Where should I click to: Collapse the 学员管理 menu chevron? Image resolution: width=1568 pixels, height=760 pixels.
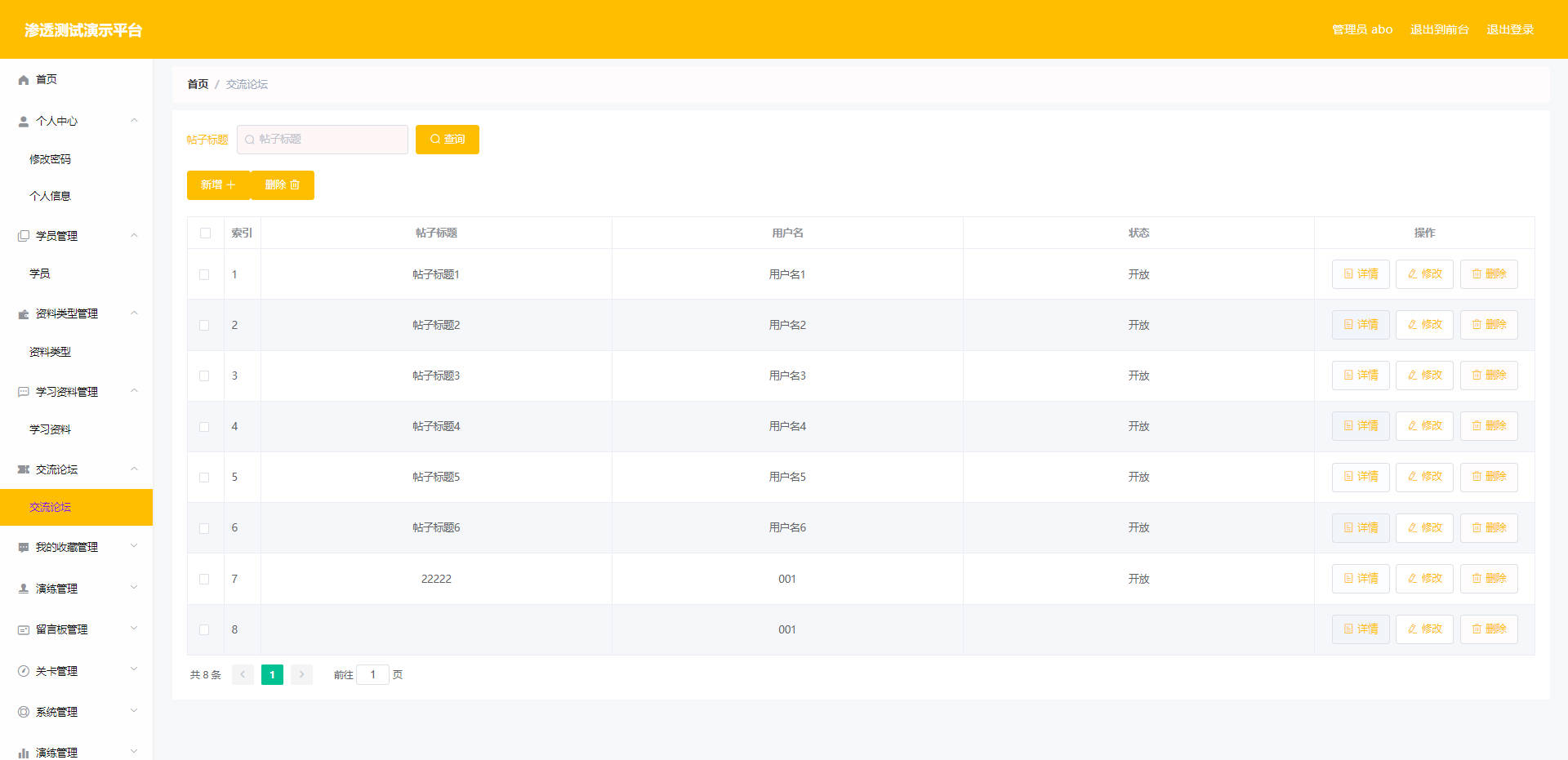coord(134,236)
